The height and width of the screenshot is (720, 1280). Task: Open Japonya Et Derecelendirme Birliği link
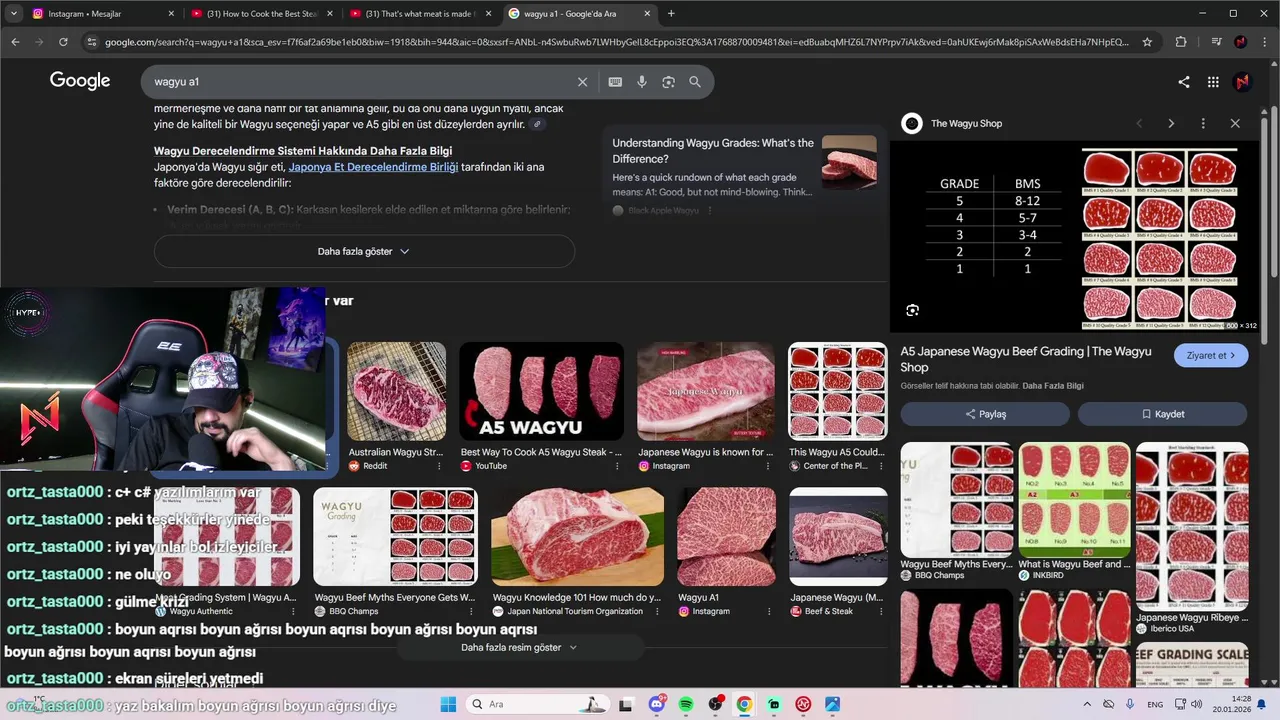[x=373, y=167]
